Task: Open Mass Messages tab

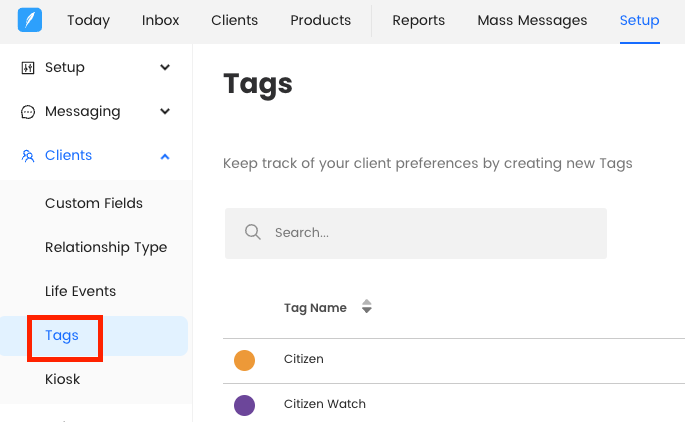Action: point(532,20)
